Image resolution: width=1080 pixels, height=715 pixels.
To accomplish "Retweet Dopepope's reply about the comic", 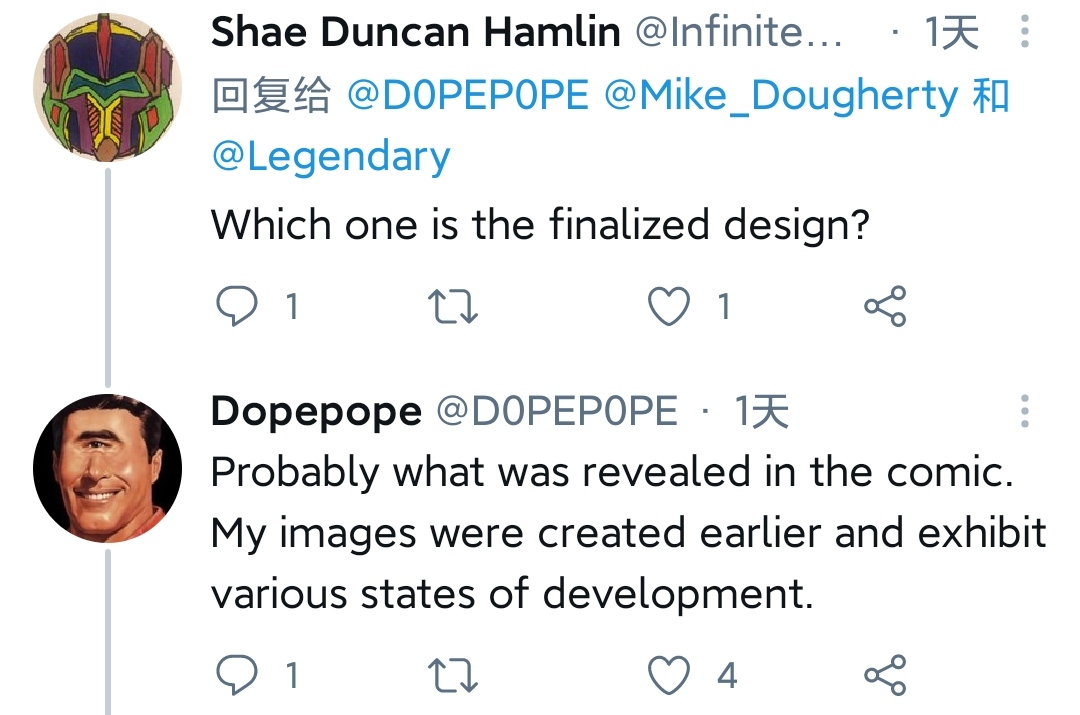I will pos(453,675).
